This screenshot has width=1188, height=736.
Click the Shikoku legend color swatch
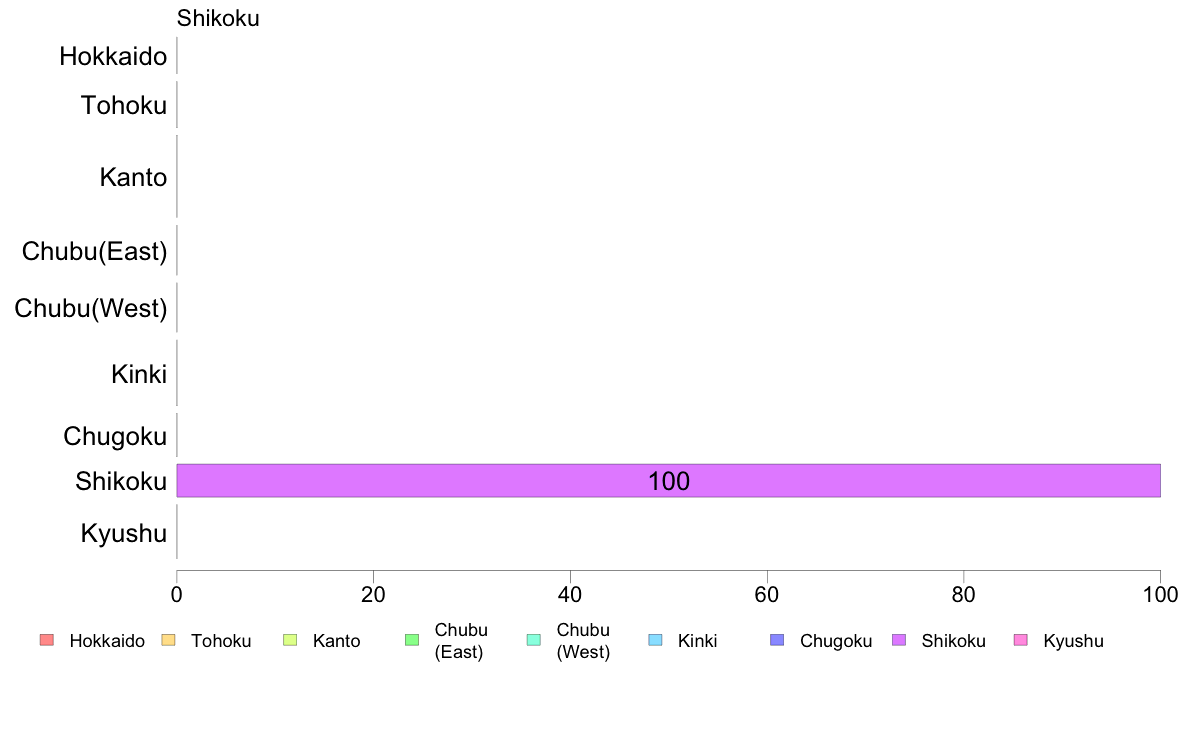tap(899, 640)
